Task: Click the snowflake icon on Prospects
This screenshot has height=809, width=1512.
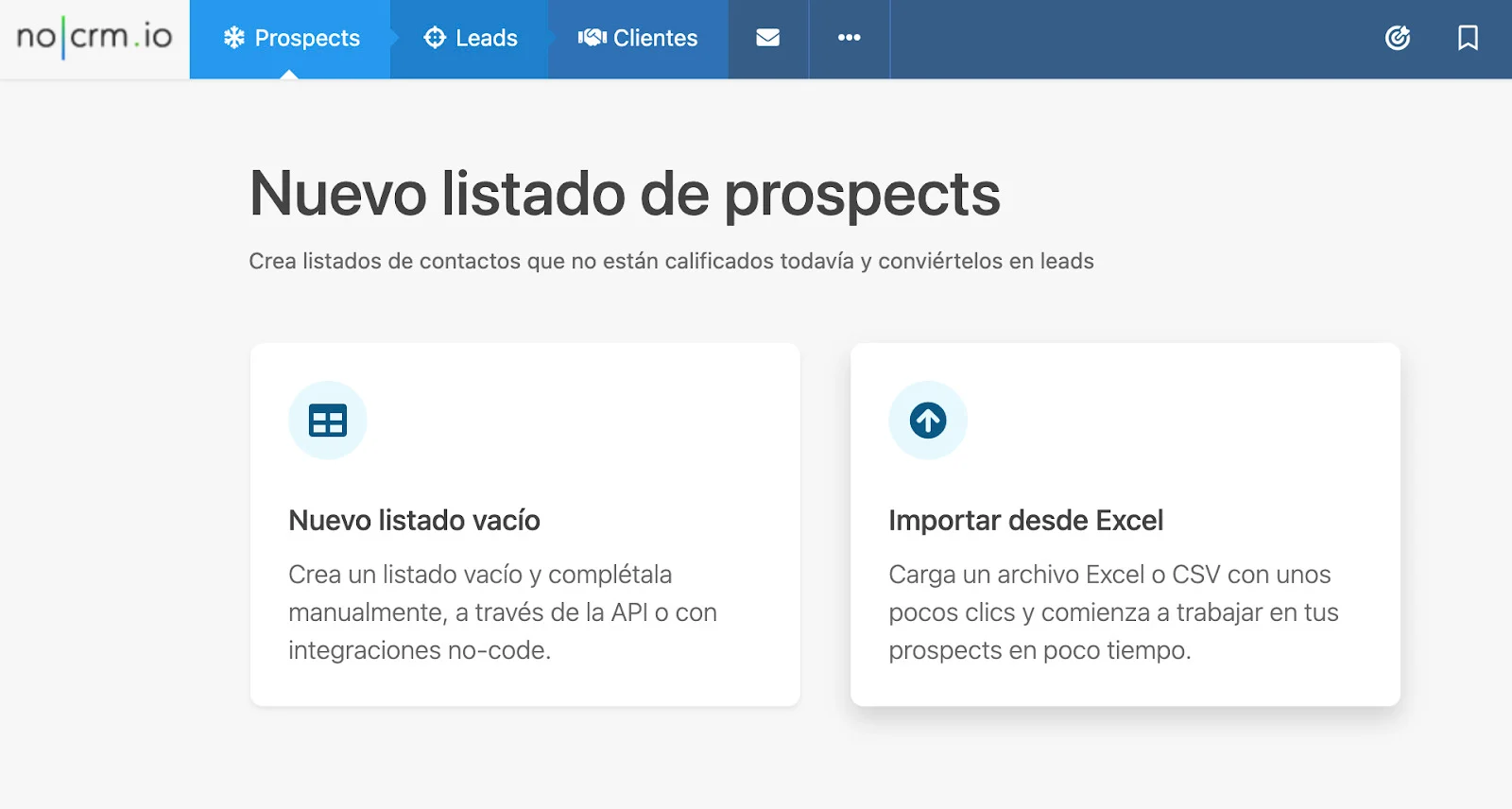Action: [x=233, y=38]
